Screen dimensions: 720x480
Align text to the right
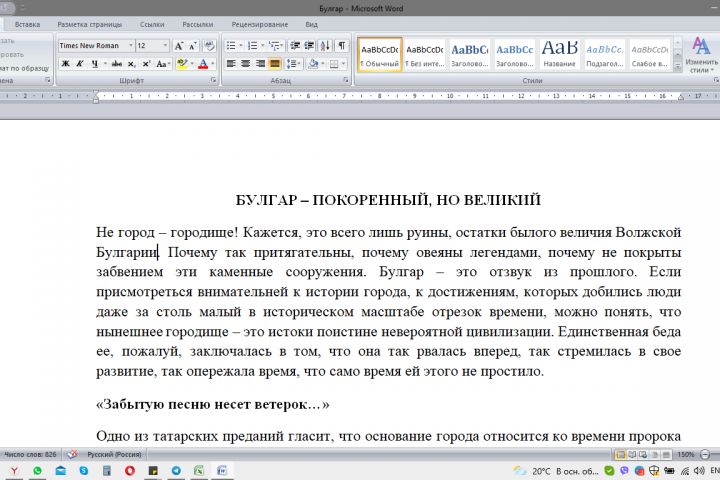(260, 64)
